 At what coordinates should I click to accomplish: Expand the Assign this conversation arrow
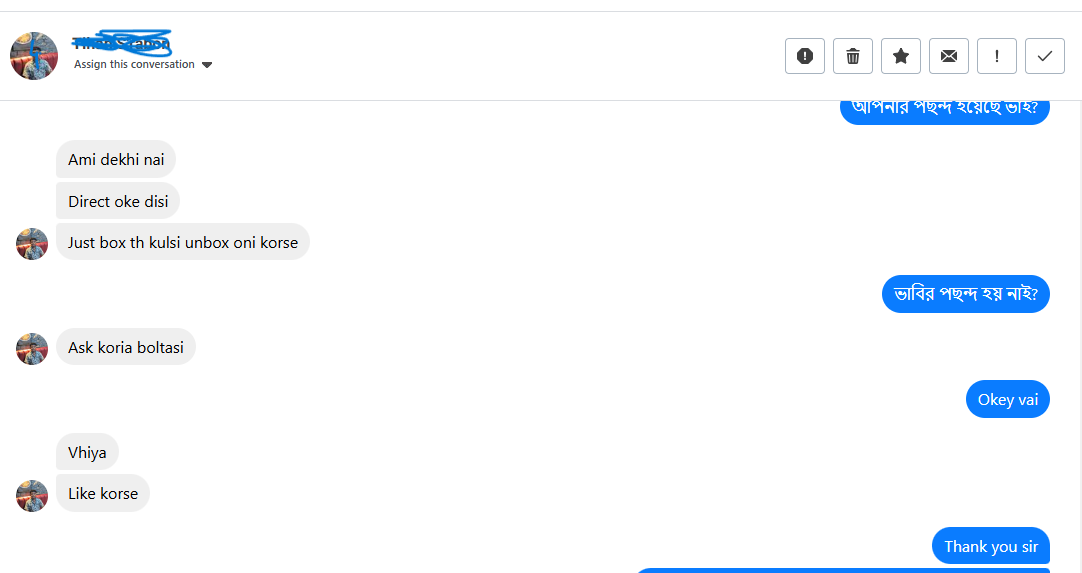pyautogui.click(x=207, y=65)
